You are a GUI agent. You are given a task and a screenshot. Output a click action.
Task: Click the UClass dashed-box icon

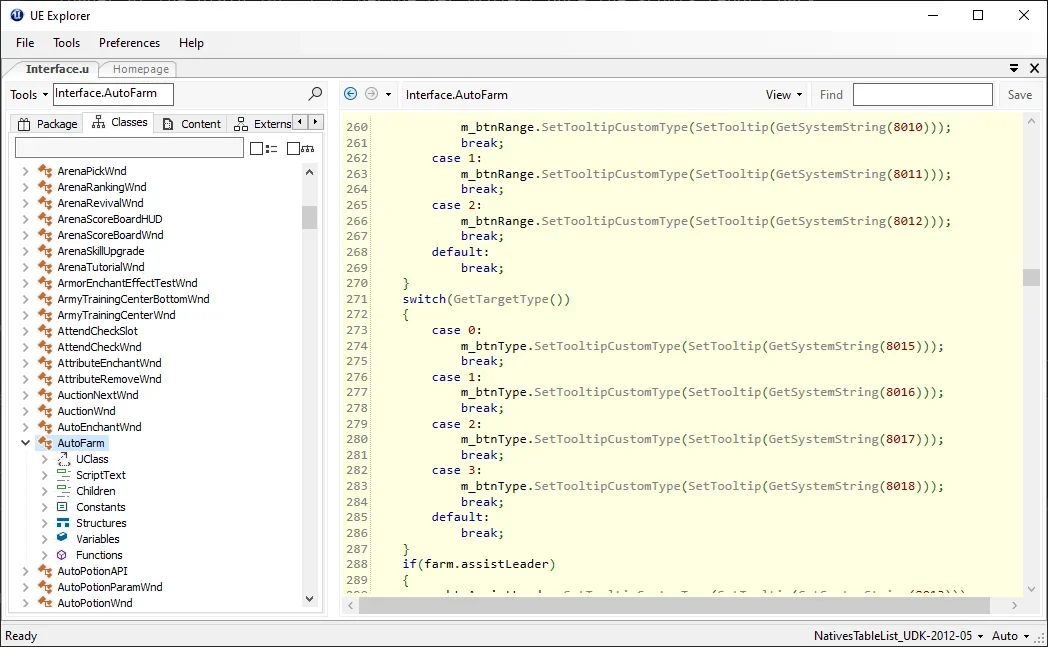(63, 459)
